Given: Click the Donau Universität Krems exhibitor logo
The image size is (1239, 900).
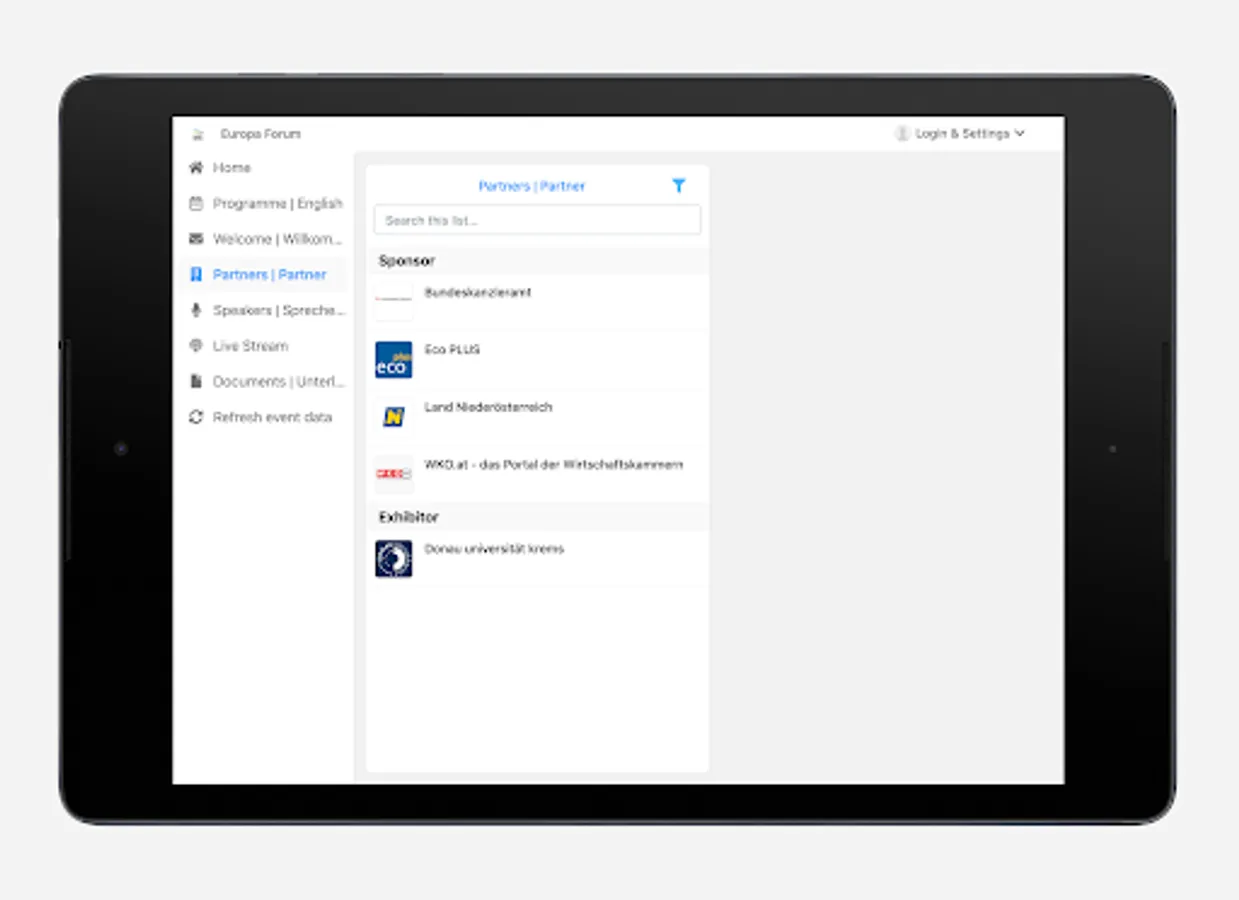Looking at the screenshot, I should [x=393, y=559].
